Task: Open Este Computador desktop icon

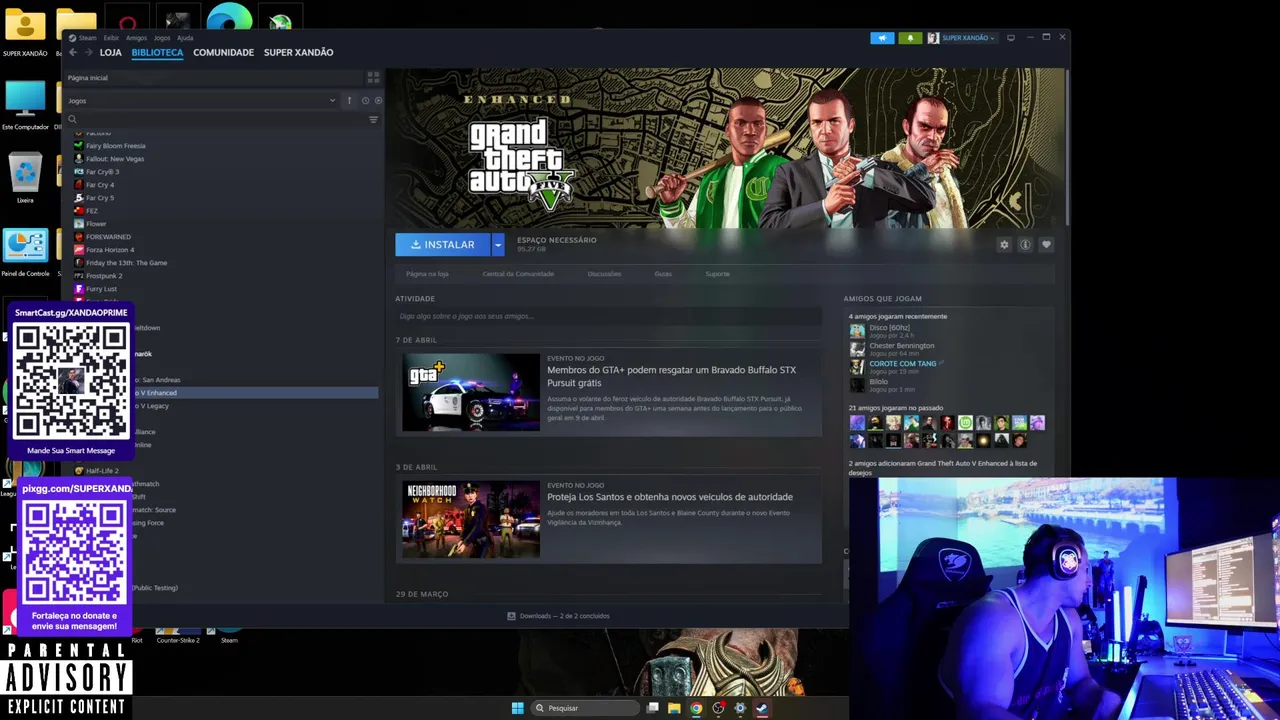Action: [x=25, y=105]
